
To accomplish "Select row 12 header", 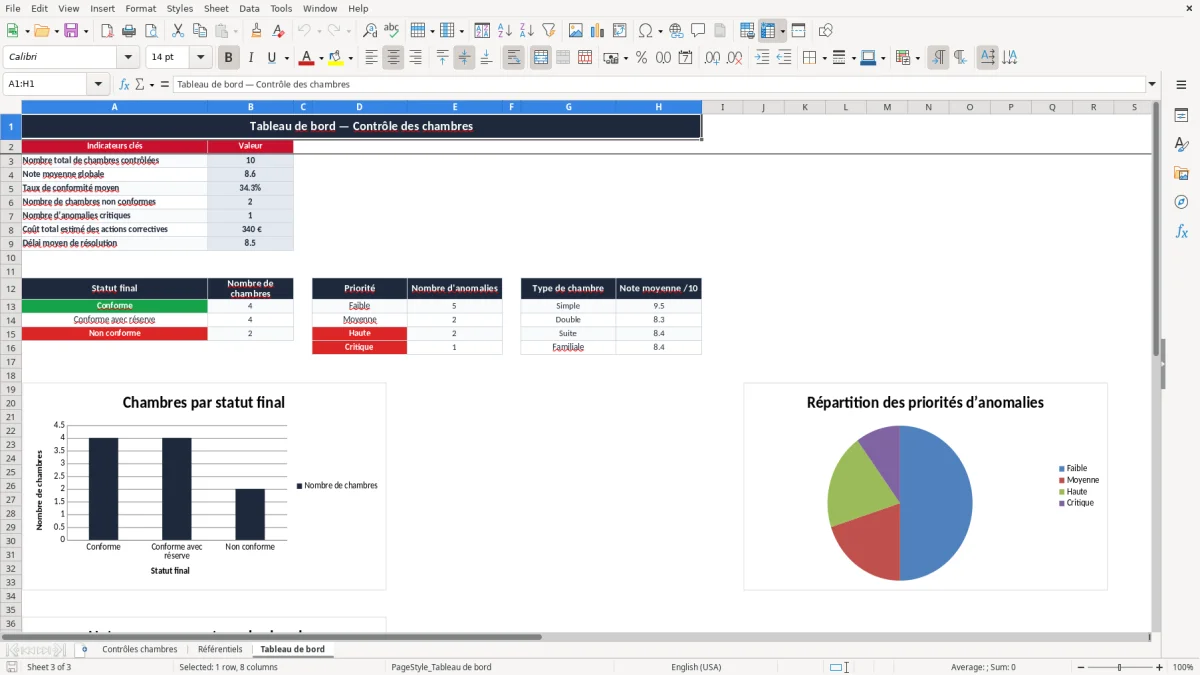I will point(10,288).
